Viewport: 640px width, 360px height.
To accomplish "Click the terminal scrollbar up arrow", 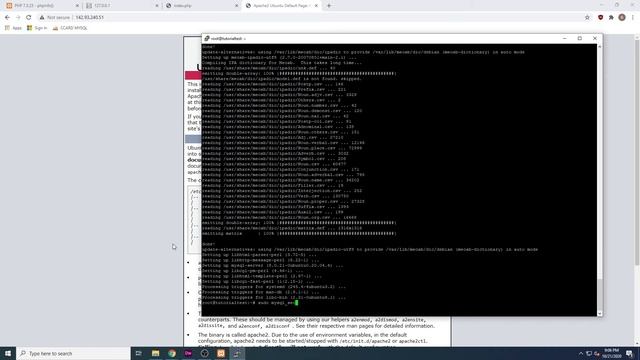I will pyautogui.click(x=600, y=47).
